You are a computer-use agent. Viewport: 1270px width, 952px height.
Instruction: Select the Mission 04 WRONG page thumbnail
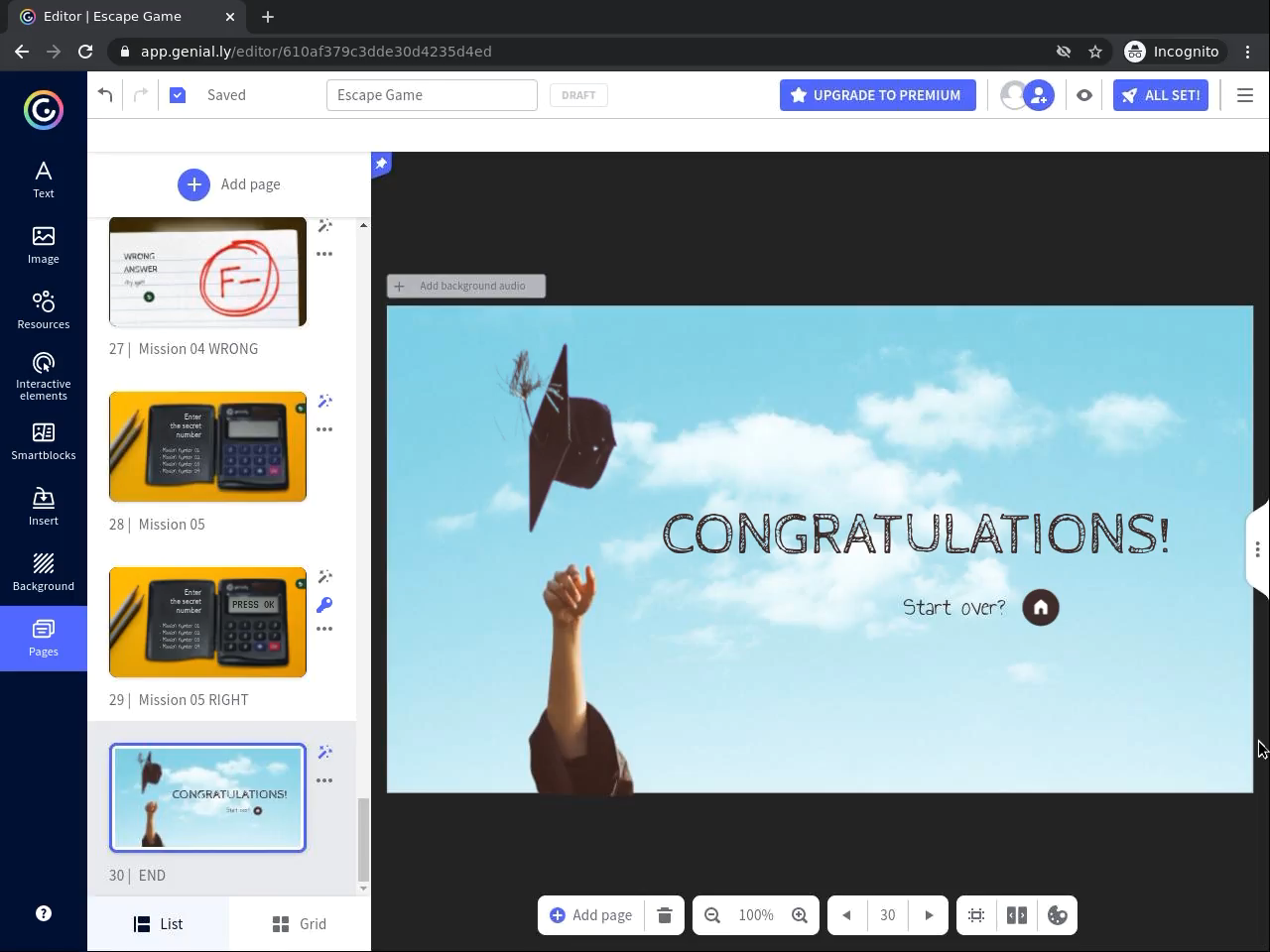207,272
